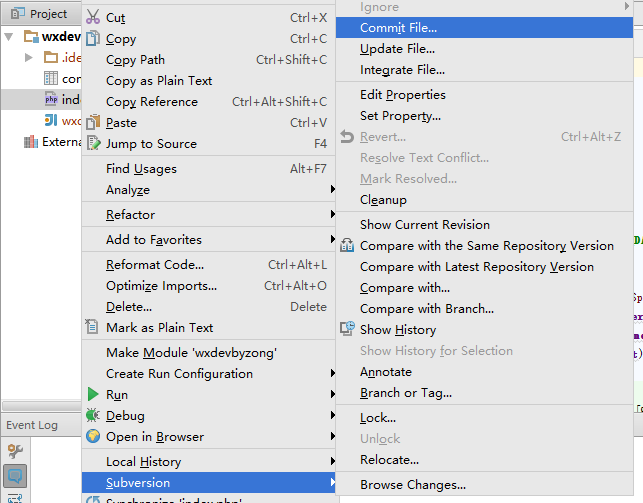Click the Compare Same Repository Version icon
The width and height of the screenshot is (643, 503).
pyautogui.click(x=347, y=245)
